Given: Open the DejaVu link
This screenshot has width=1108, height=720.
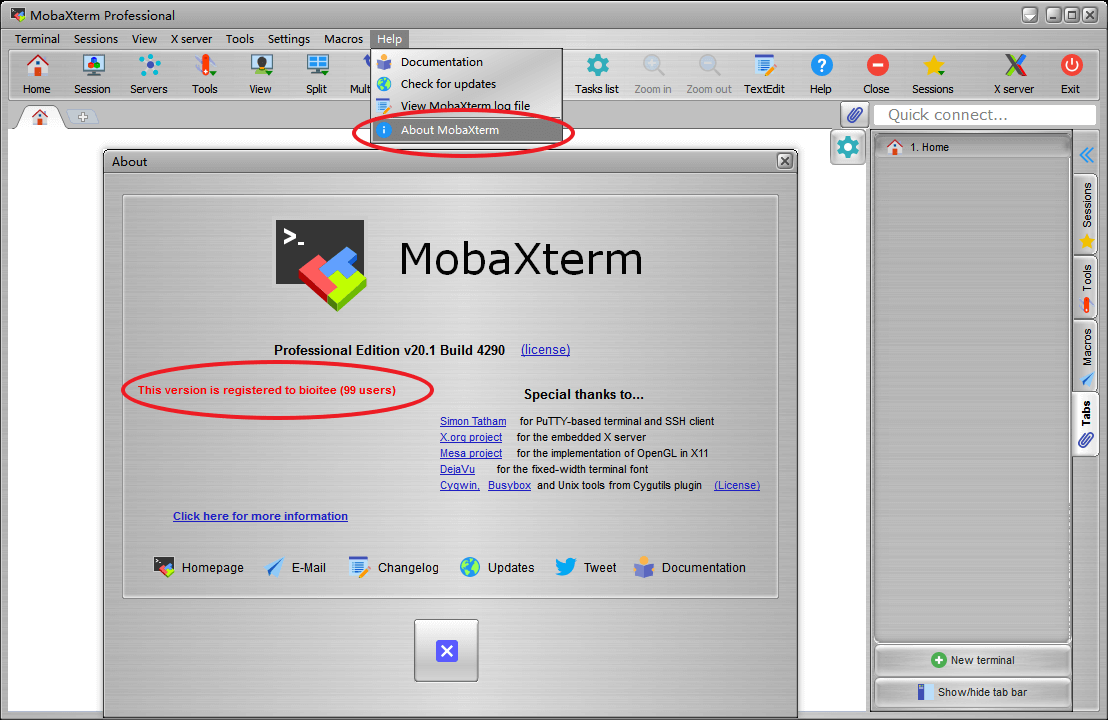Looking at the screenshot, I should (x=457, y=469).
